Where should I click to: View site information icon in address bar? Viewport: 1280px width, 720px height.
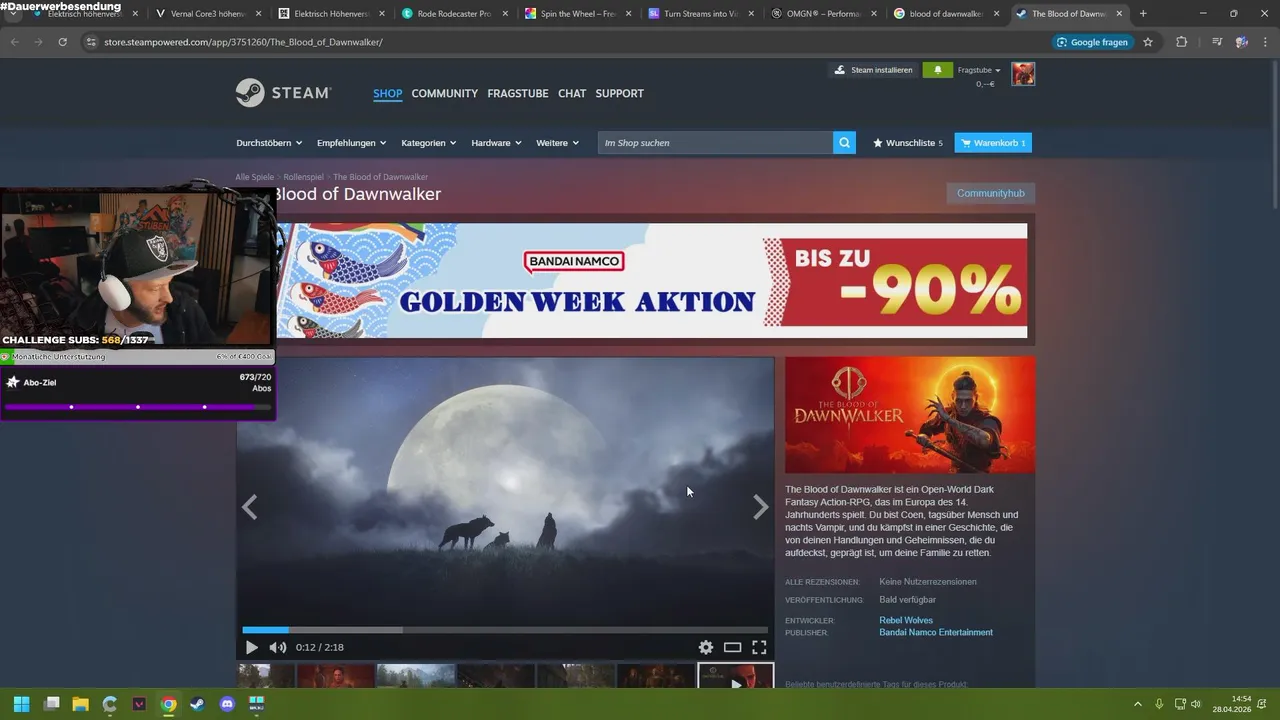tap(91, 42)
